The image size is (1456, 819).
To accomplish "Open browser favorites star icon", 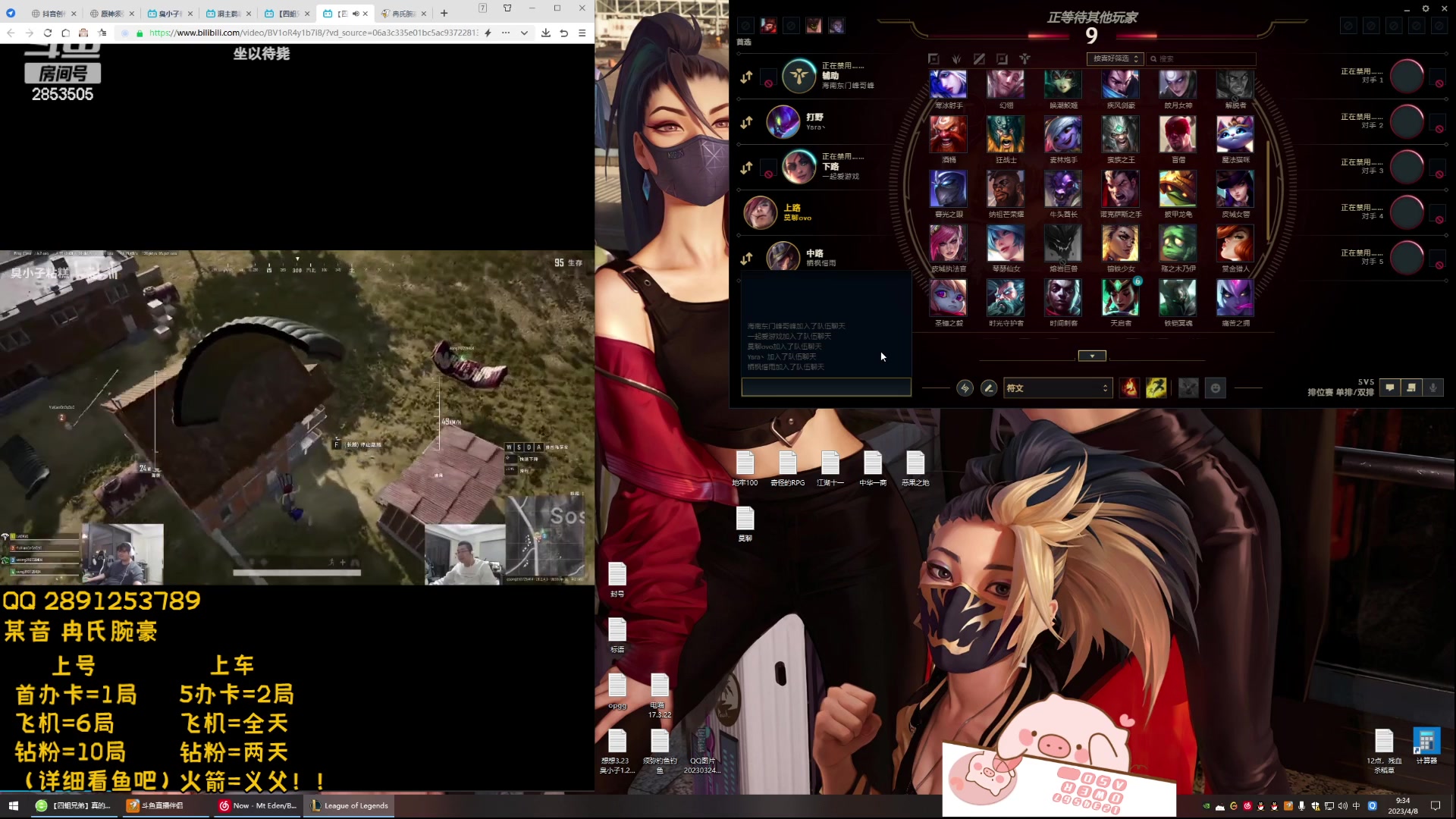I will point(102,33).
